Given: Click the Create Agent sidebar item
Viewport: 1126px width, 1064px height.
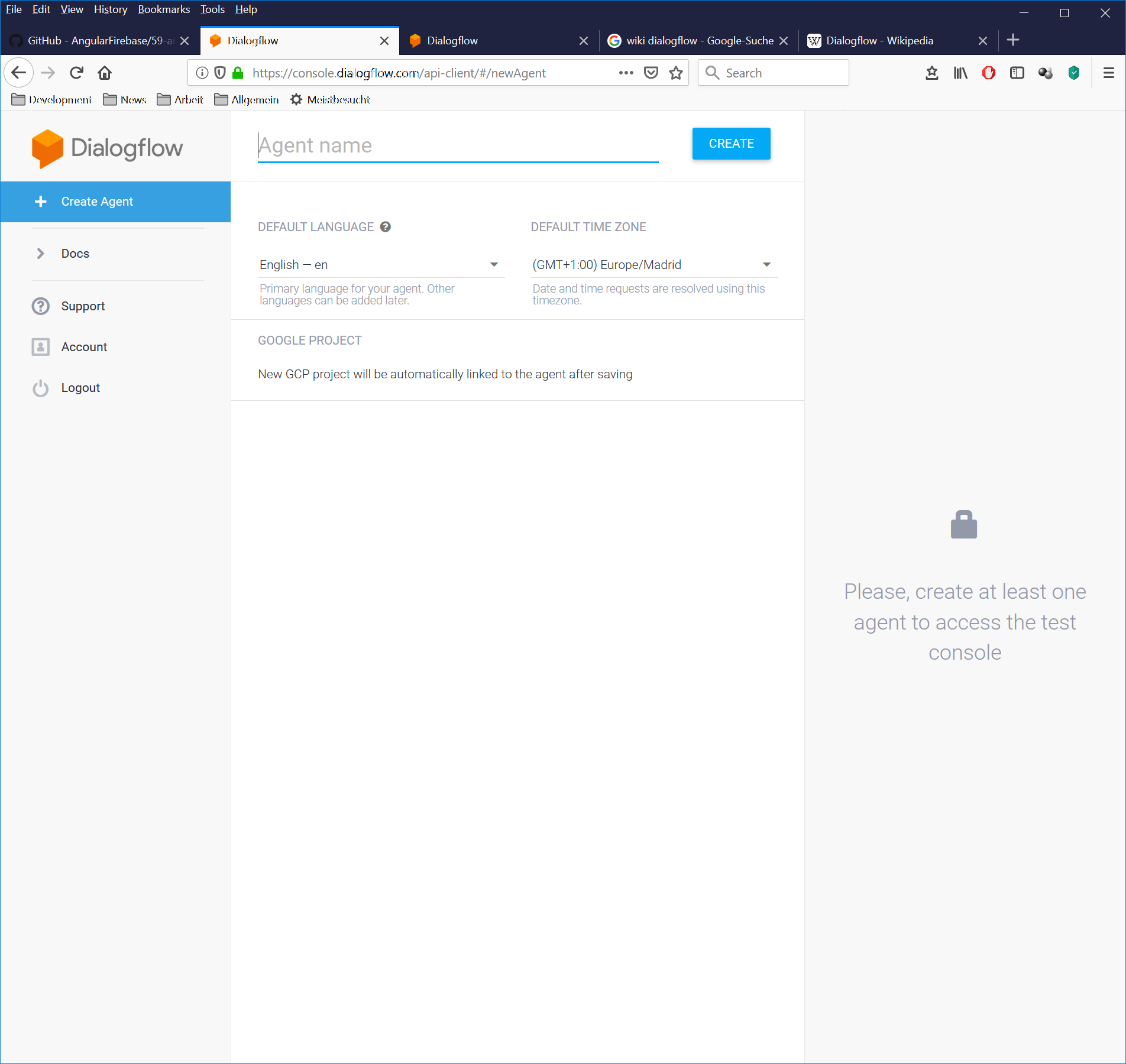Looking at the screenshot, I should (115, 202).
